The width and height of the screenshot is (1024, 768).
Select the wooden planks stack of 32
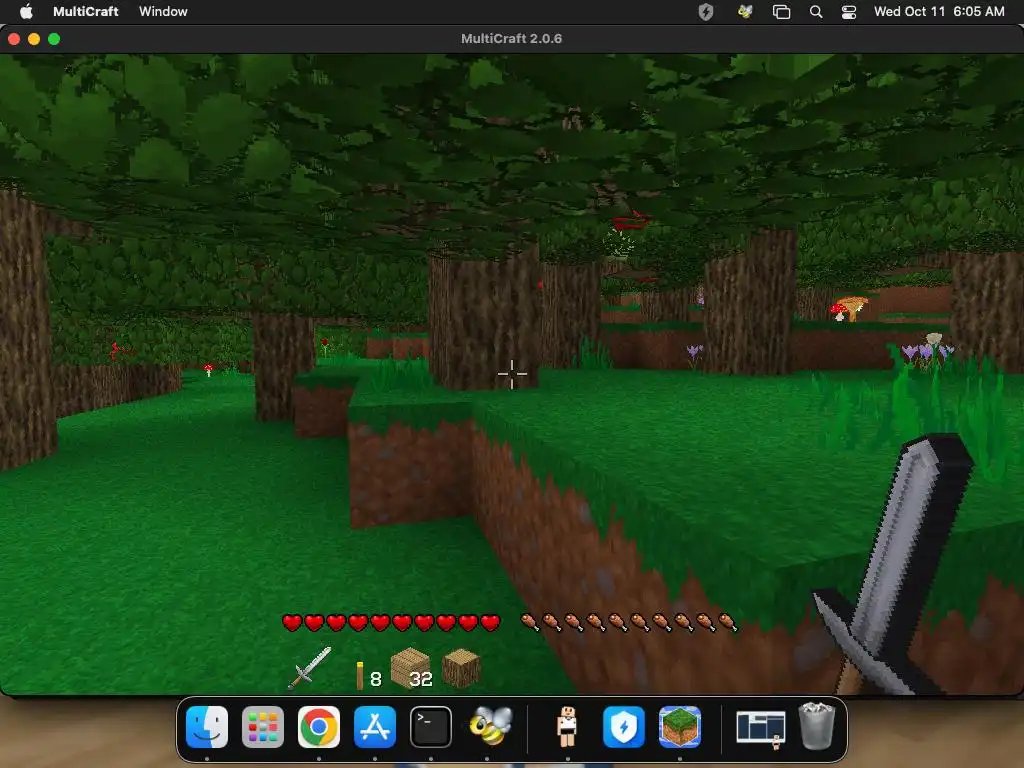(x=411, y=668)
